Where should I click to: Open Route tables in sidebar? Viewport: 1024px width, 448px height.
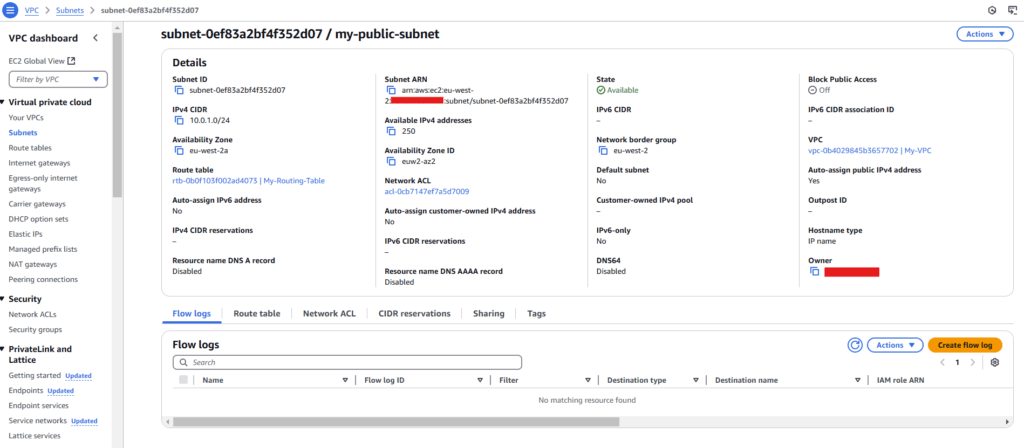click(30, 148)
